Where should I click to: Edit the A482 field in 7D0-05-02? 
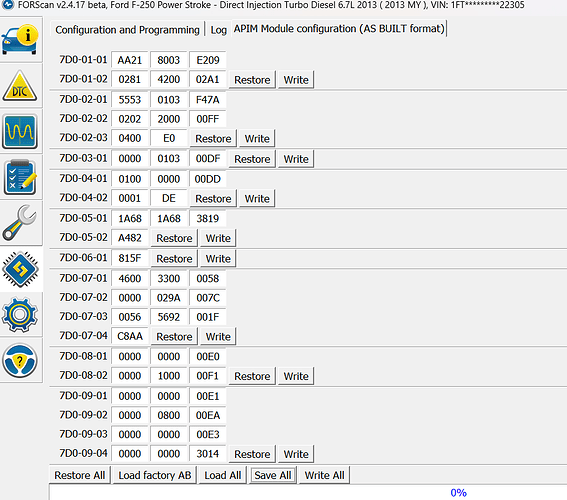click(x=130, y=238)
